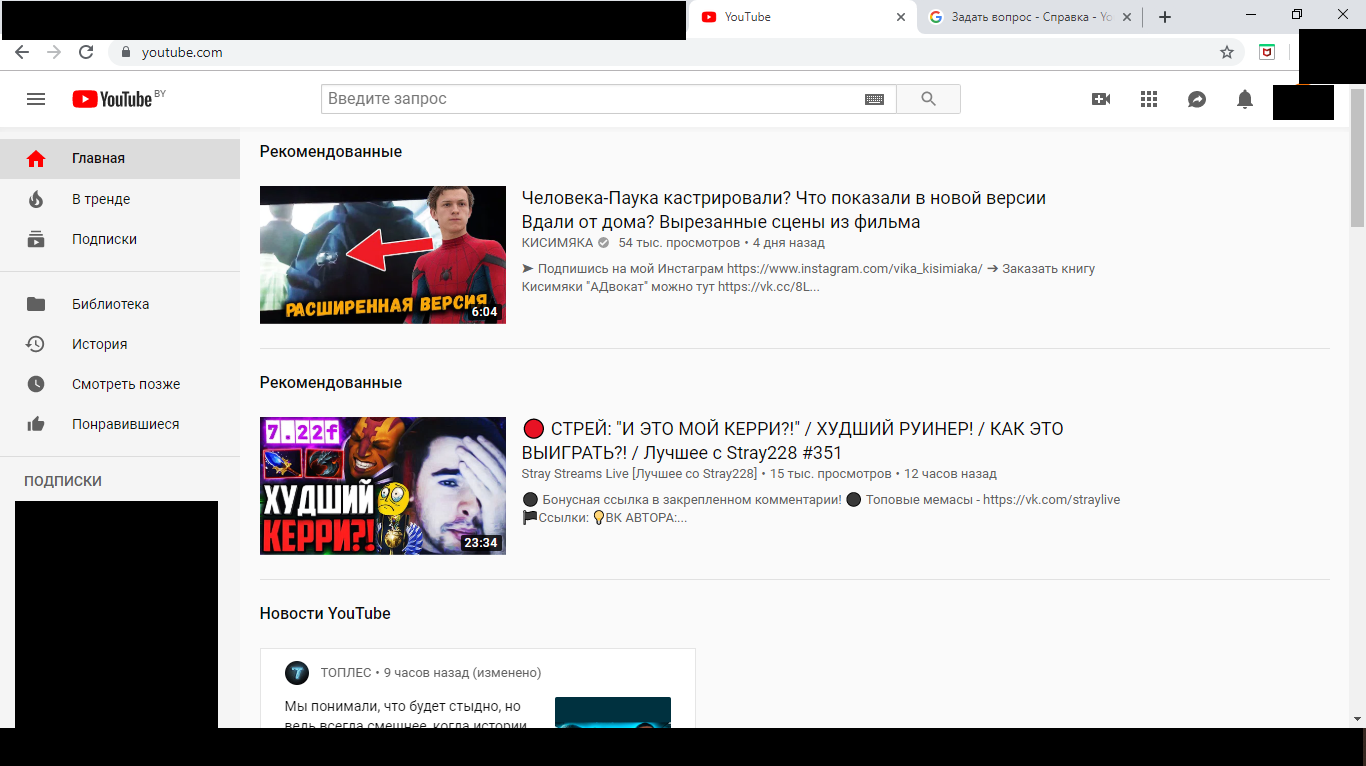Select Библиотека in the sidebar
Image resolution: width=1366 pixels, height=766 pixels.
click(x=120, y=304)
